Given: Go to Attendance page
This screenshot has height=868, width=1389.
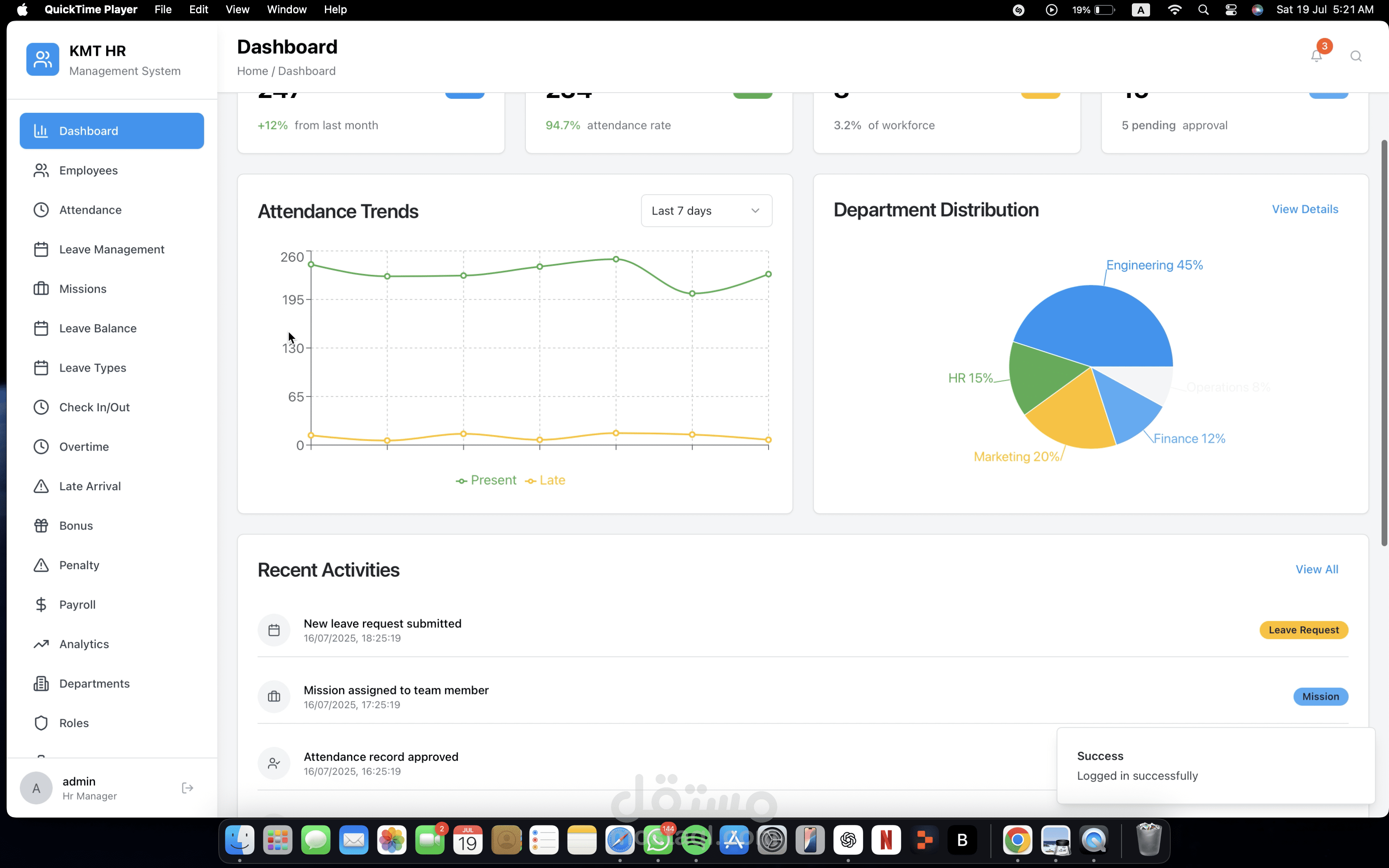Looking at the screenshot, I should [111, 210].
